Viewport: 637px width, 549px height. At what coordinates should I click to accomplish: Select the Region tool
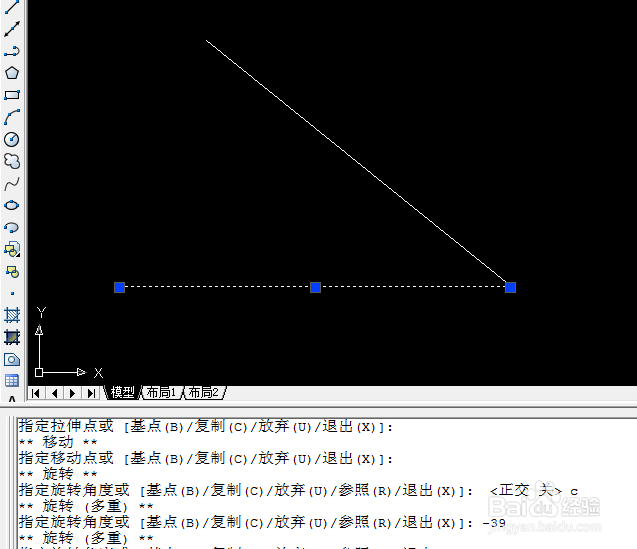click(x=12, y=359)
